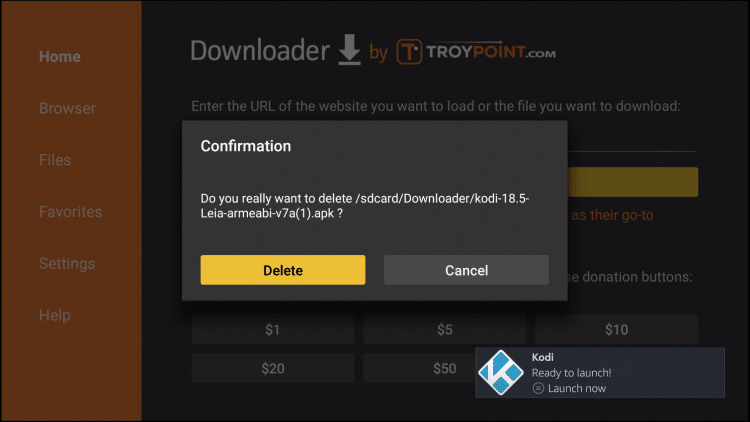Click the Kodi logo in notification

coord(501,372)
